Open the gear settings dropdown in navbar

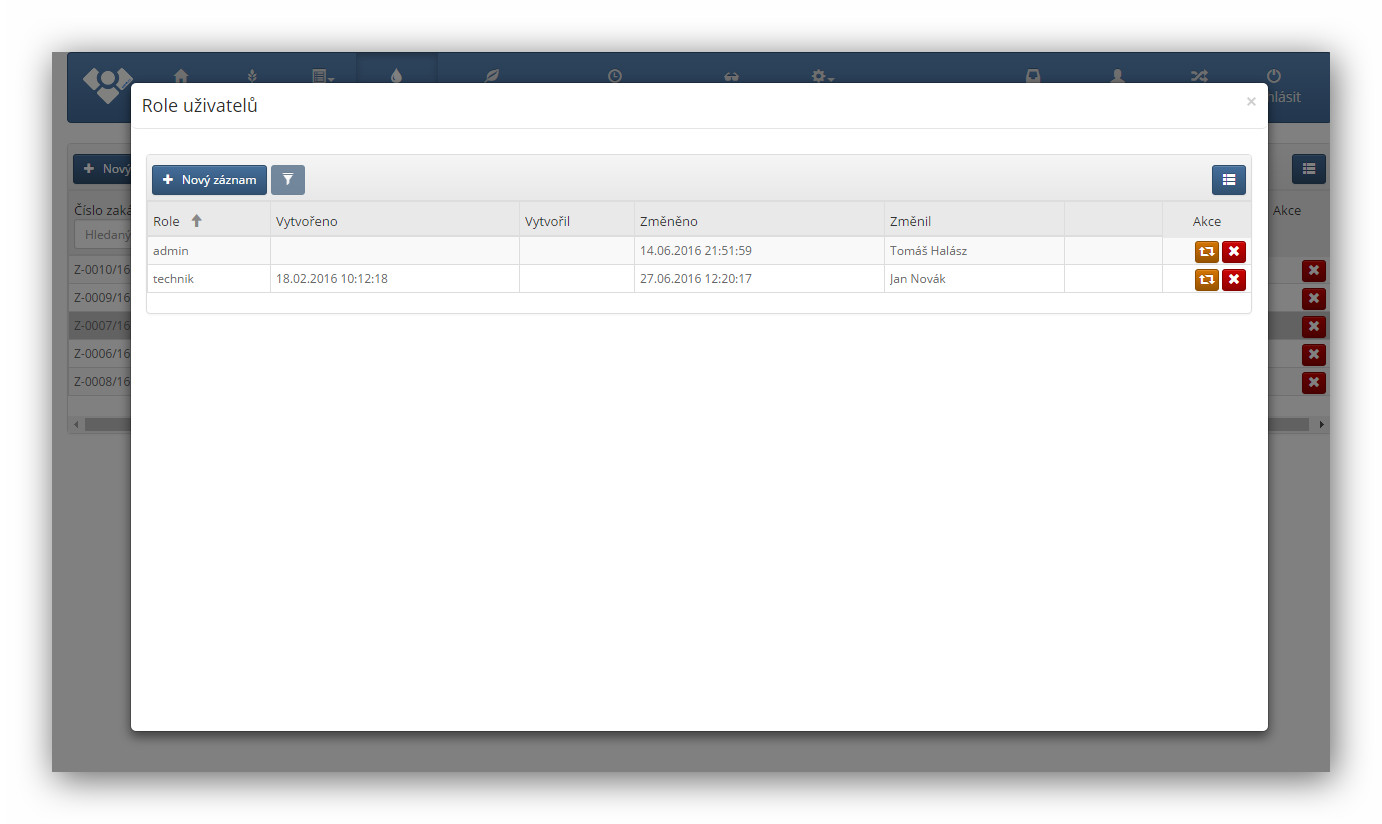tap(822, 75)
